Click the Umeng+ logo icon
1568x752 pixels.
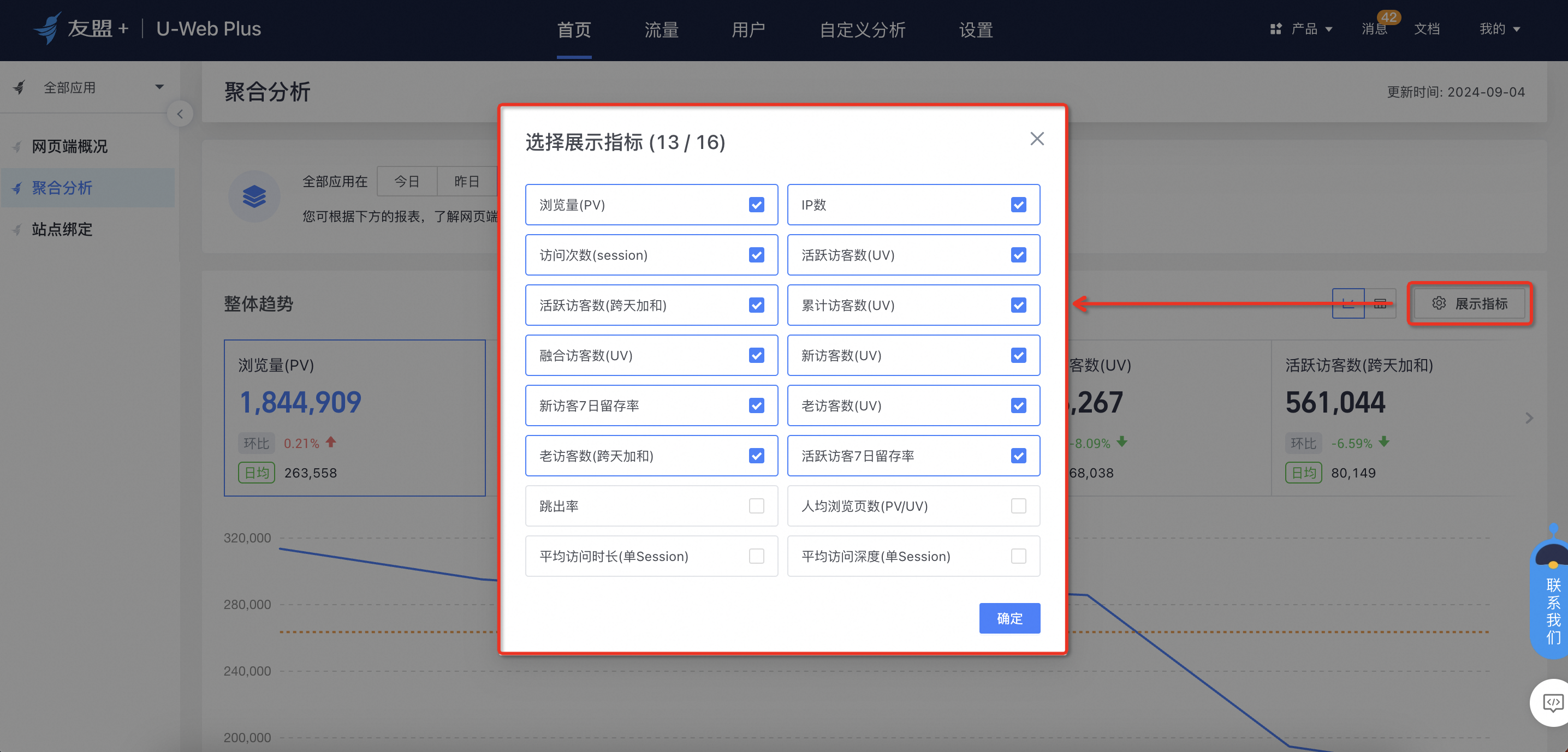pyautogui.click(x=47, y=28)
